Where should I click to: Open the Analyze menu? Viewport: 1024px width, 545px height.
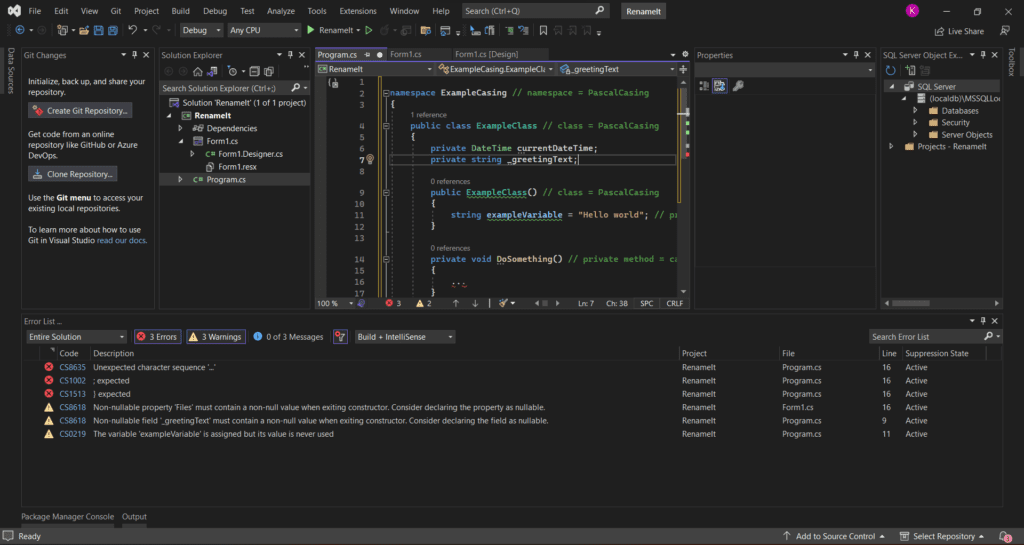pos(281,11)
